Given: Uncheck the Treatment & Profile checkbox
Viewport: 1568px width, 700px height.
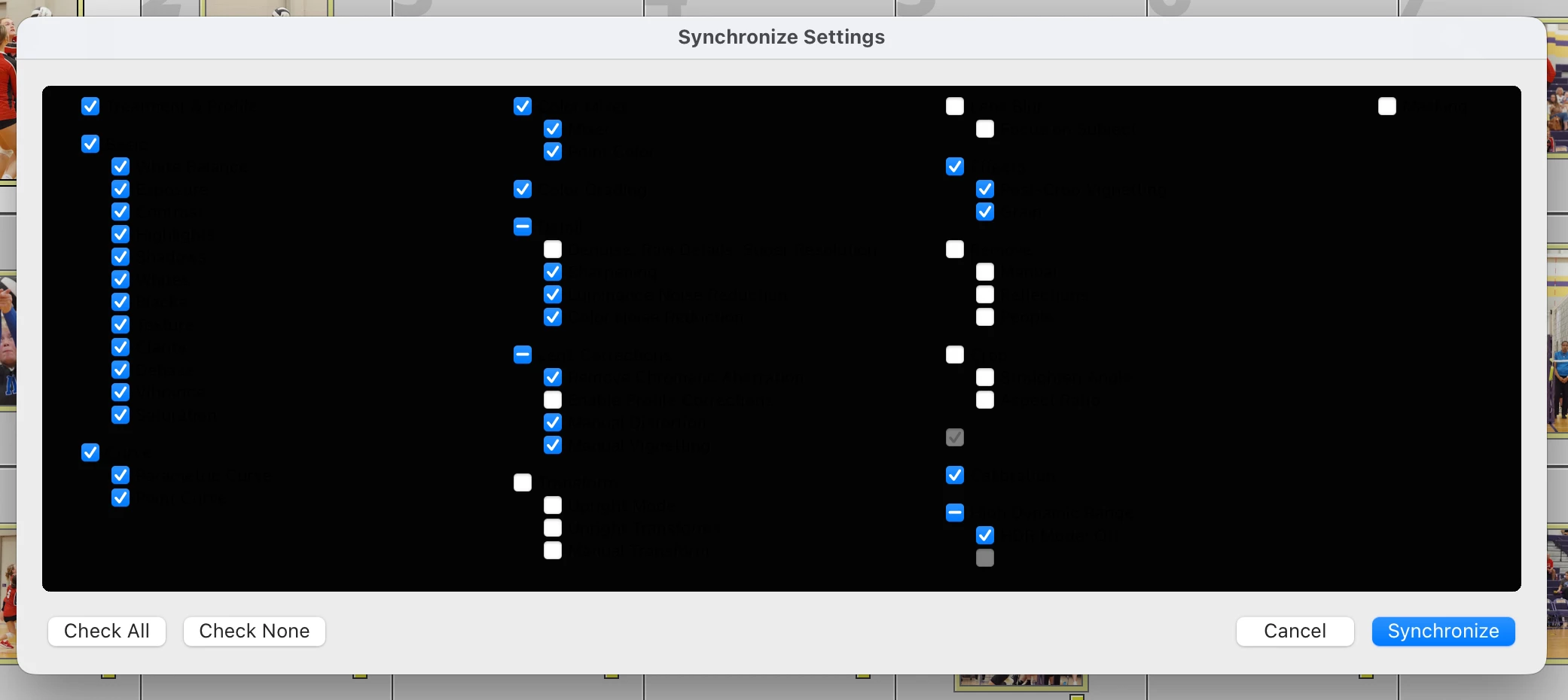Looking at the screenshot, I should coord(90,106).
